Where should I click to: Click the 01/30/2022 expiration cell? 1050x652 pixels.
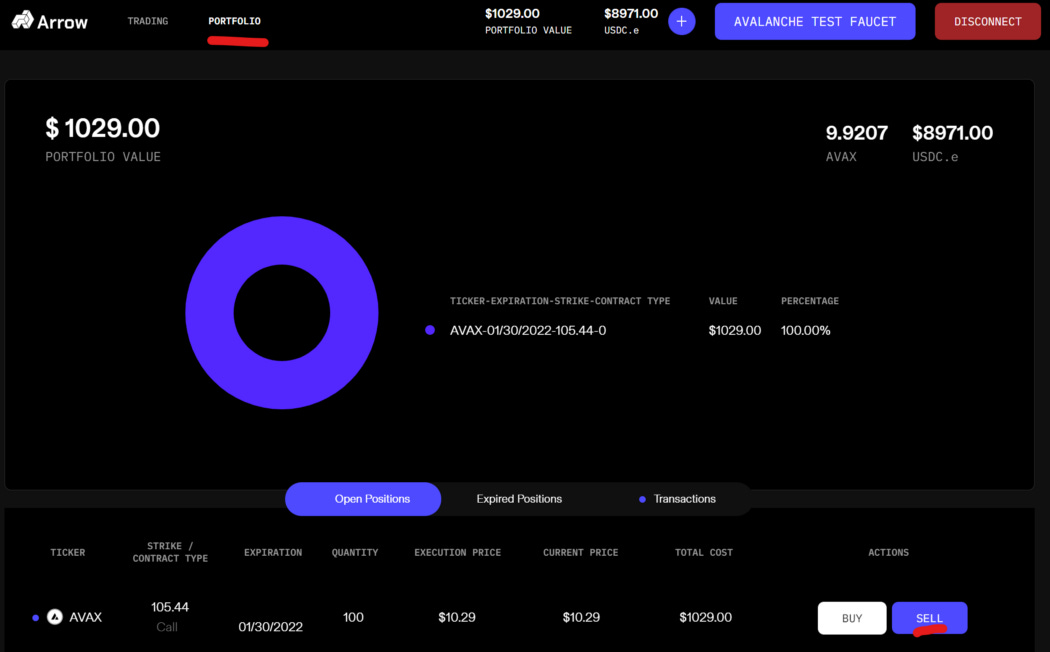[x=271, y=627]
